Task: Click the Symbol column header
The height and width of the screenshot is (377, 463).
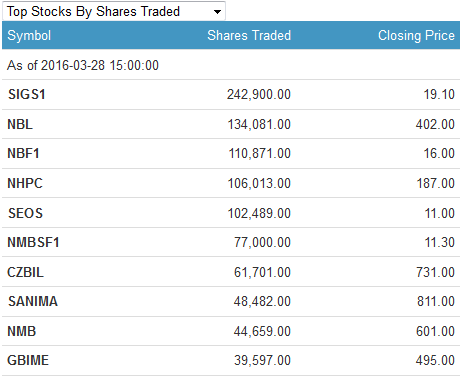Action: point(29,36)
